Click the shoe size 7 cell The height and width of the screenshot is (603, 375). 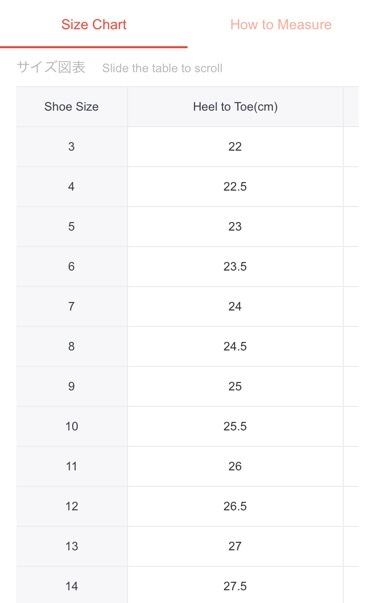point(72,306)
